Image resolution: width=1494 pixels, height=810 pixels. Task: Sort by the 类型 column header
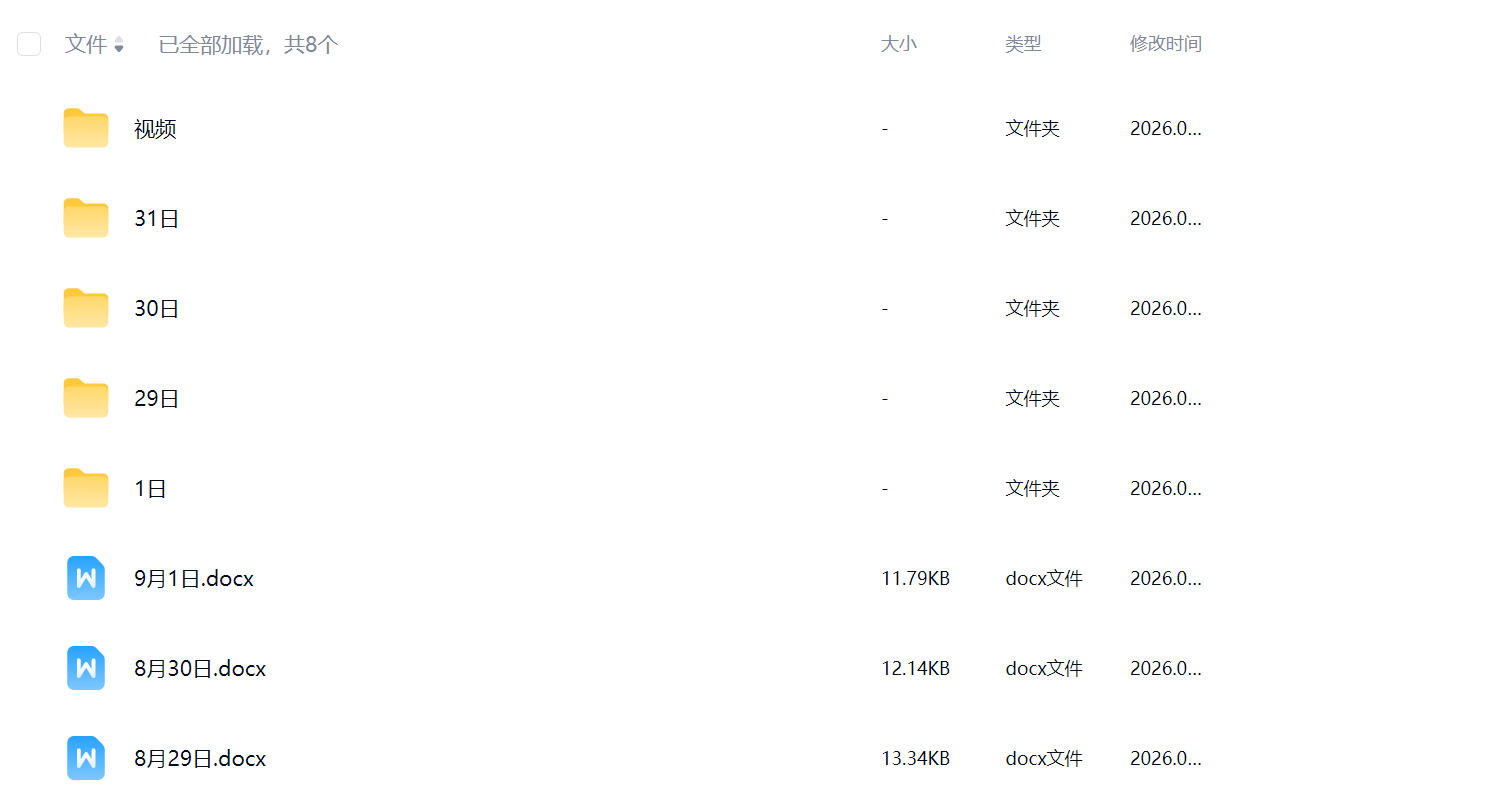click(1023, 44)
